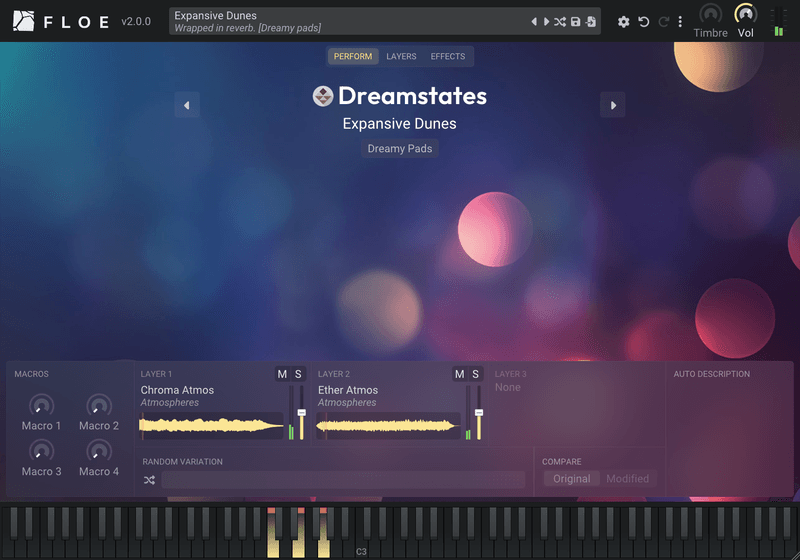
Task: Load the previous preset with top-bar left arrow
Action: (534, 21)
